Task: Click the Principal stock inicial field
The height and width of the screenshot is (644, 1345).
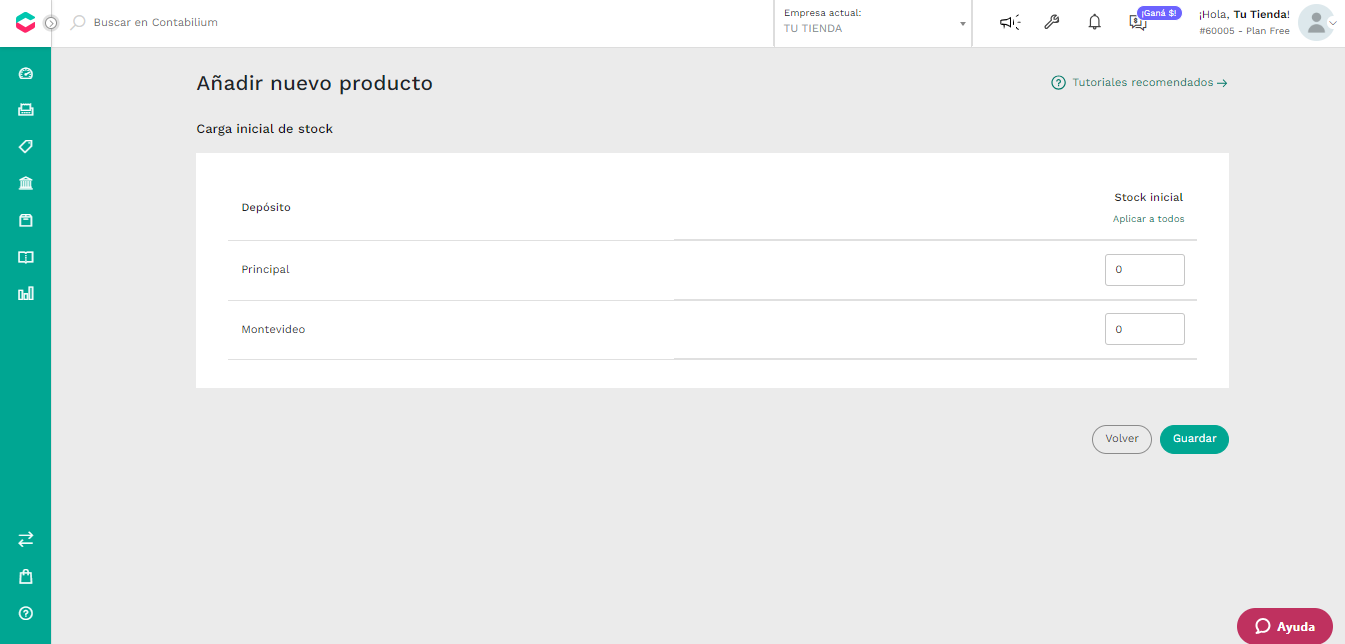Action: [1145, 270]
